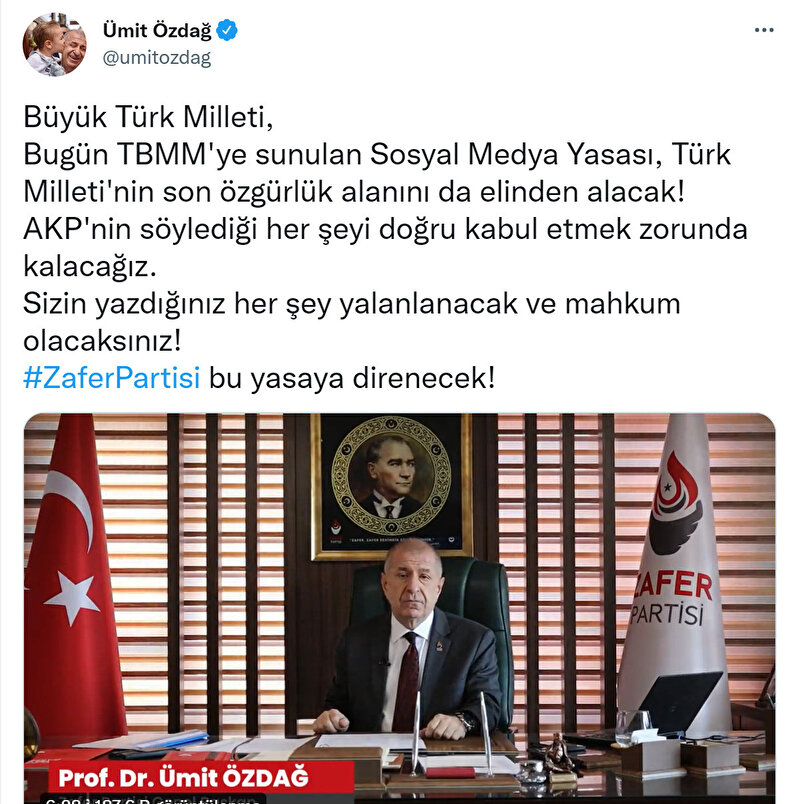Click the word 'olacaksınız!' in the tweet

point(102,340)
